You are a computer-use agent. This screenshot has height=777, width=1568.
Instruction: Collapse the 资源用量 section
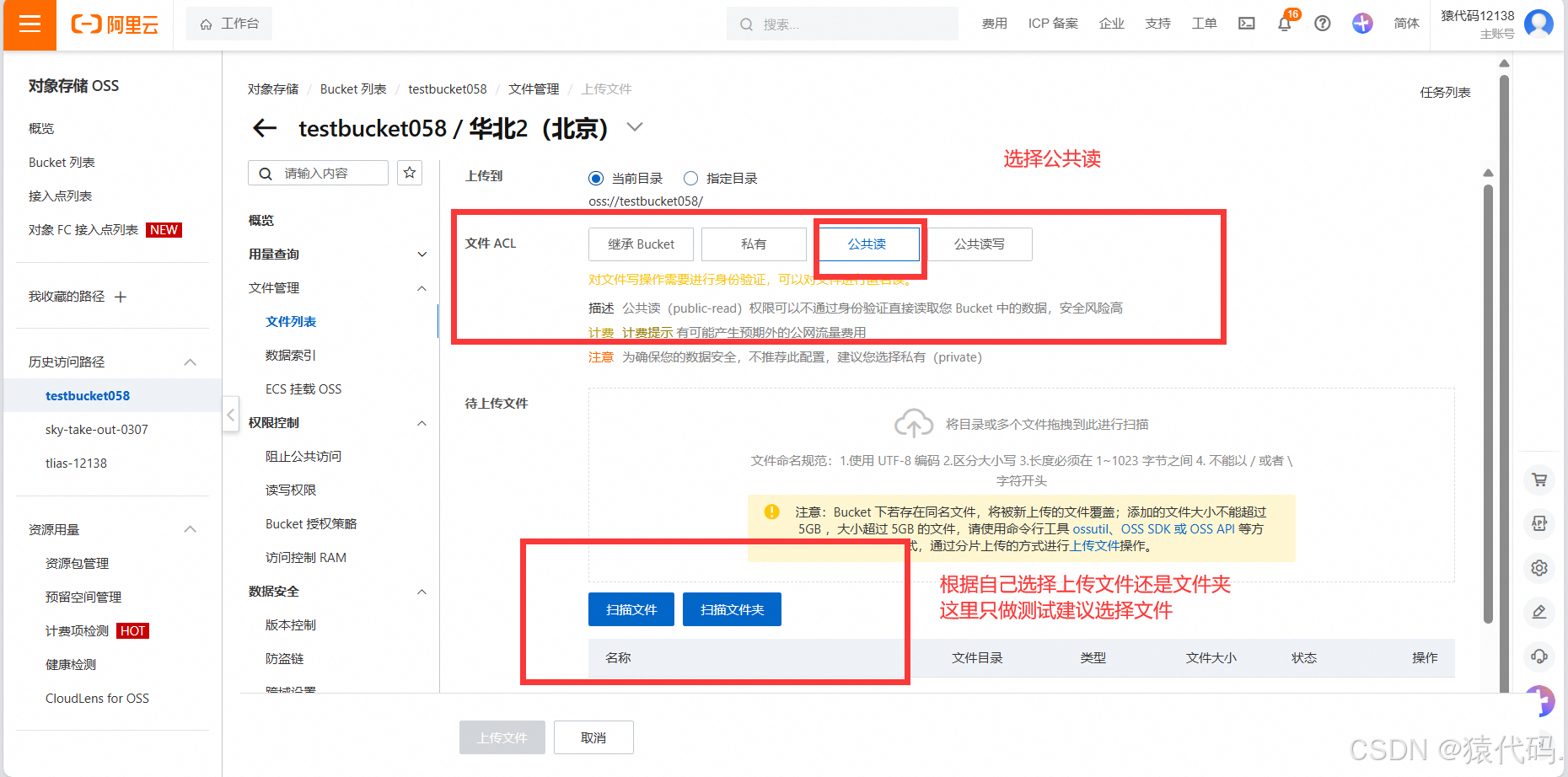(x=191, y=529)
